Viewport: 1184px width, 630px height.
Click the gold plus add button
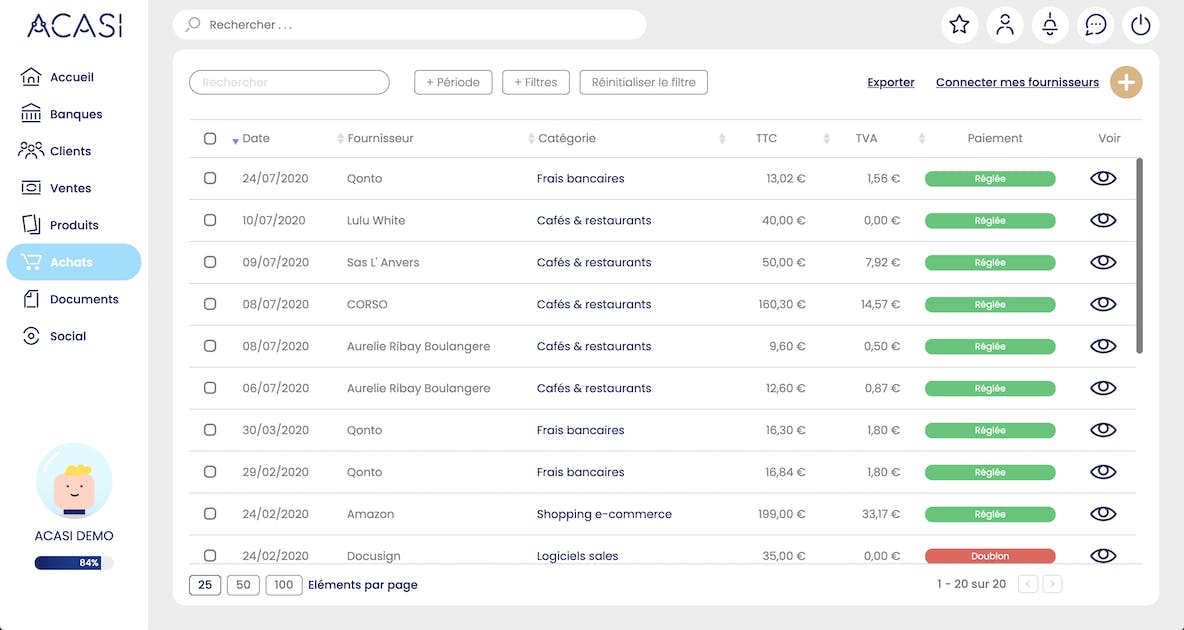(1126, 83)
